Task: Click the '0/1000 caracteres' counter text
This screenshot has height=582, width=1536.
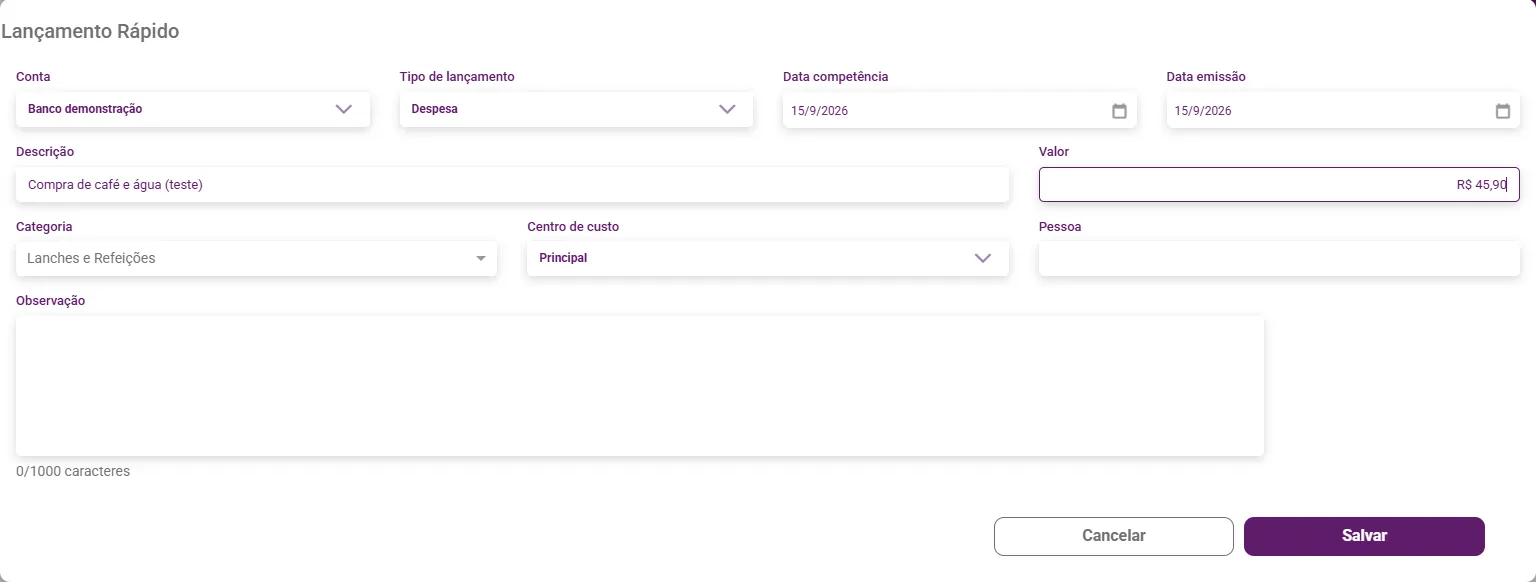Action: pyautogui.click(x=73, y=471)
